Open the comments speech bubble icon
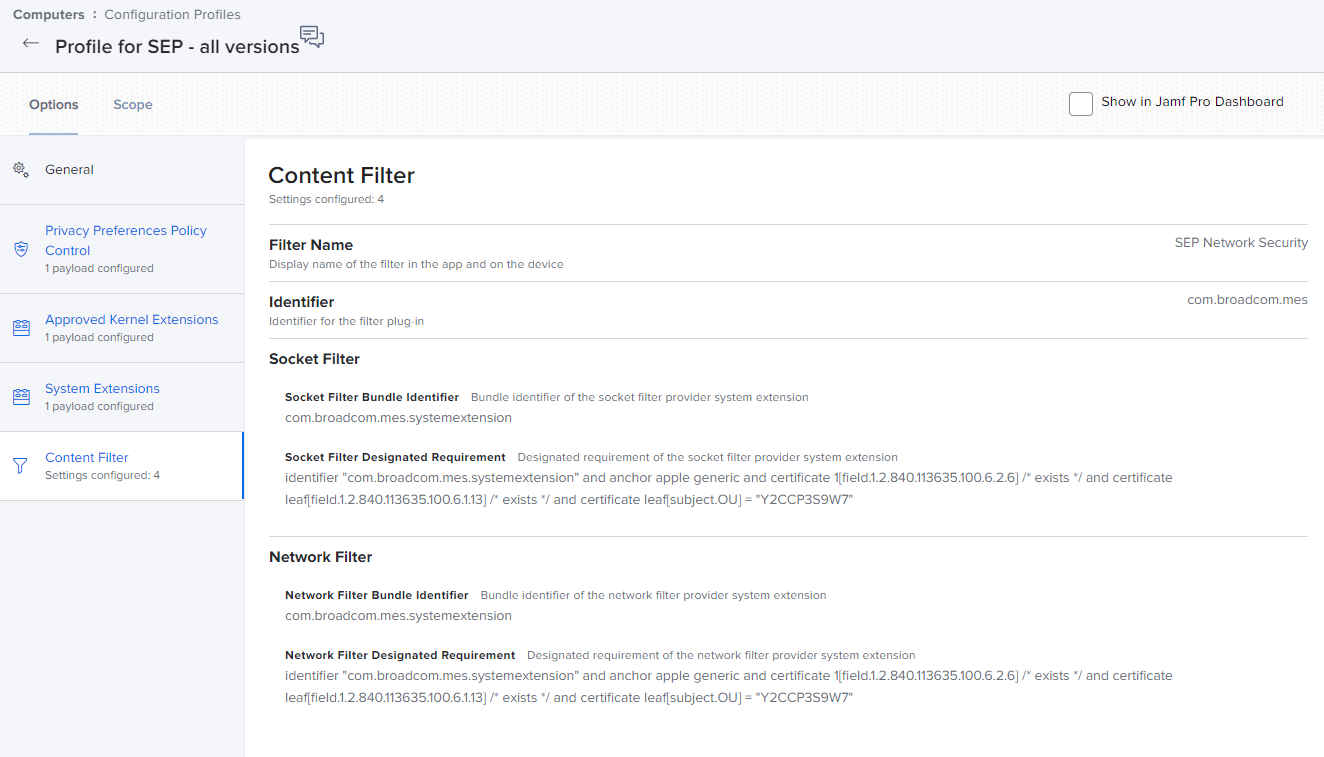Viewport: 1324px width, 757px height. tap(312, 38)
